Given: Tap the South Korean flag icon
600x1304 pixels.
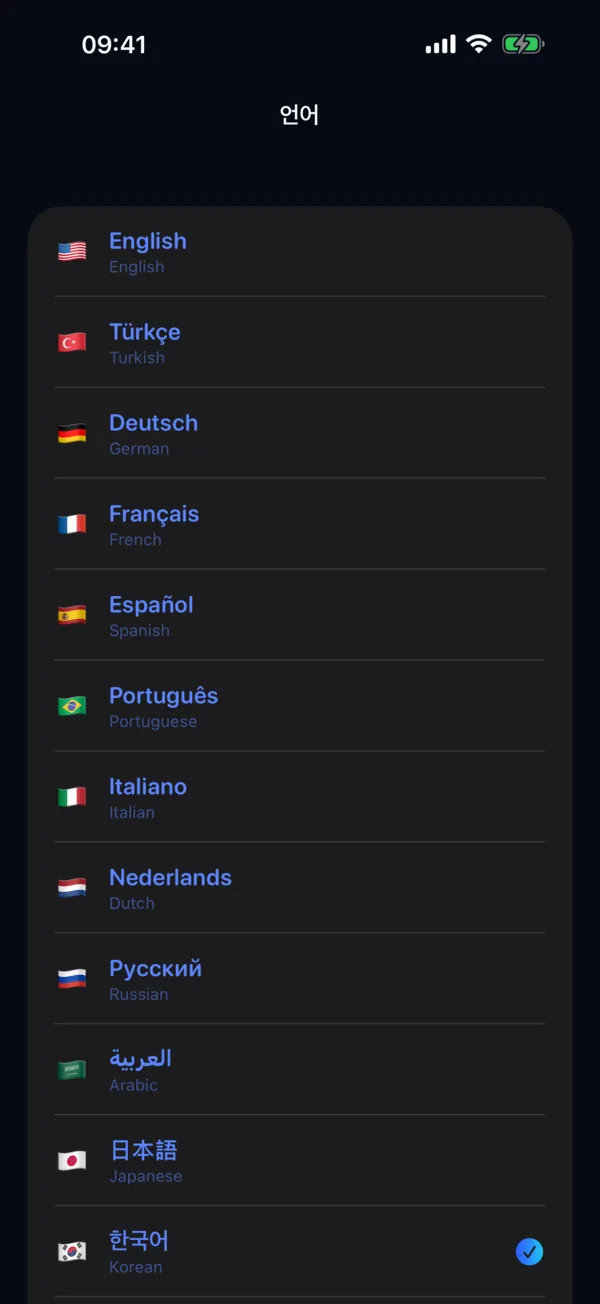Looking at the screenshot, I should pos(72,1252).
